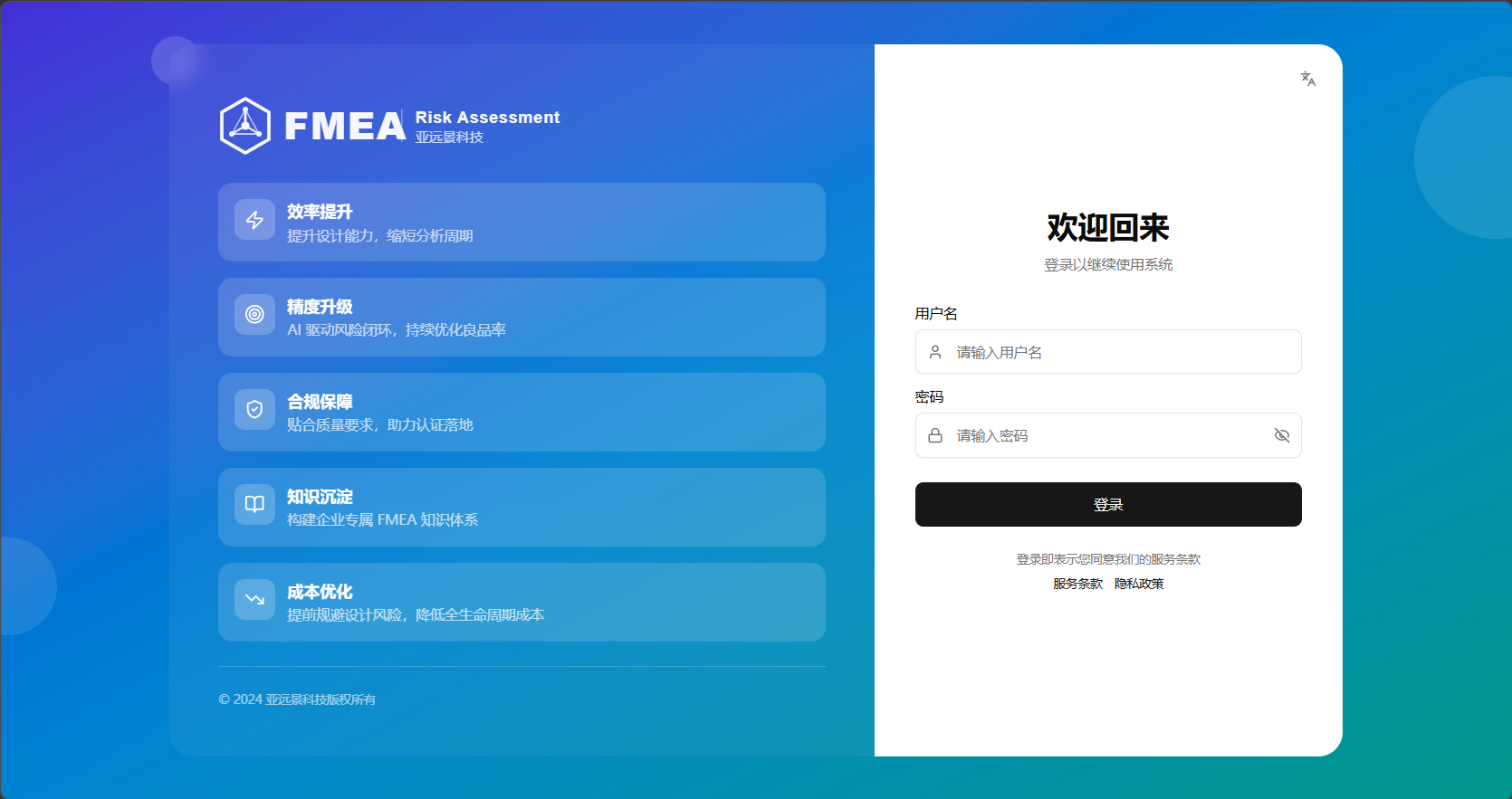Open the 服务条款 terms link
This screenshot has width=1512, height=799.
coord(1077,584)
